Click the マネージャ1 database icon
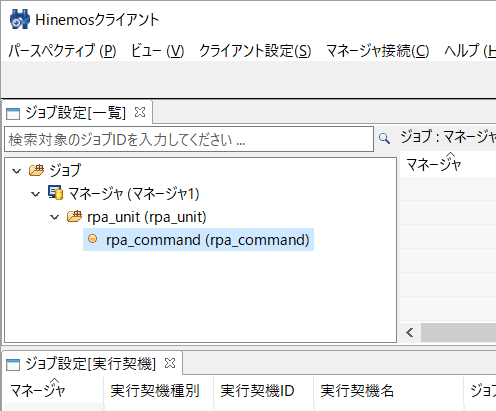 [x=55, y=193]
